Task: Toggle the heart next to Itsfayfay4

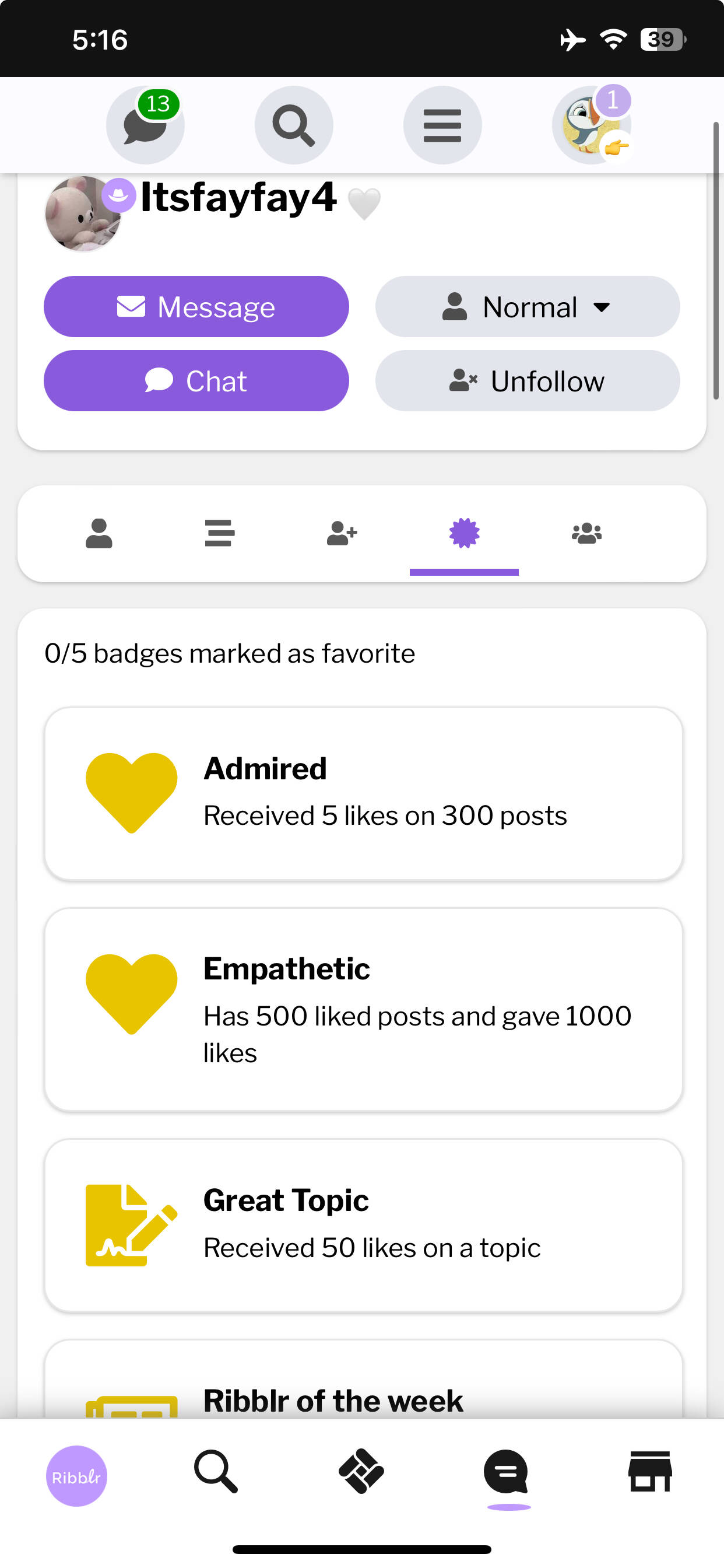Action: click(364, 204)
